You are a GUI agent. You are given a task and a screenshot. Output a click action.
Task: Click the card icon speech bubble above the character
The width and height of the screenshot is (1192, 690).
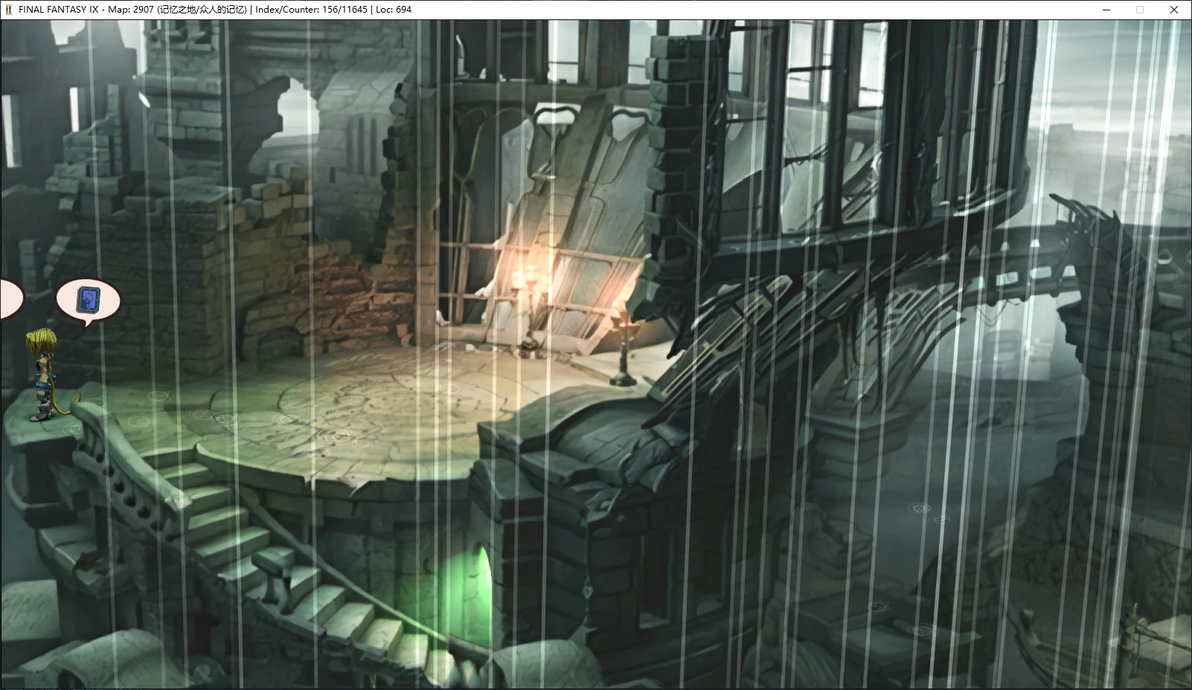88,301
